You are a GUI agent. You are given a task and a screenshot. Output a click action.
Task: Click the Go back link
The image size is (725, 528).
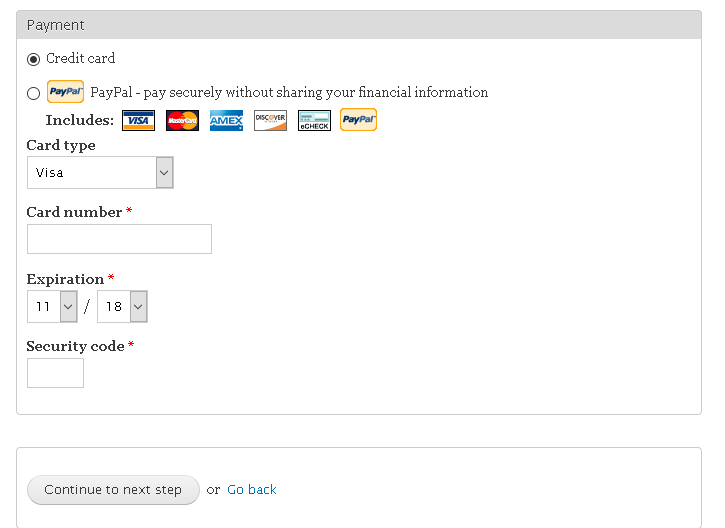pyautogui.click(x=252, y=490)
